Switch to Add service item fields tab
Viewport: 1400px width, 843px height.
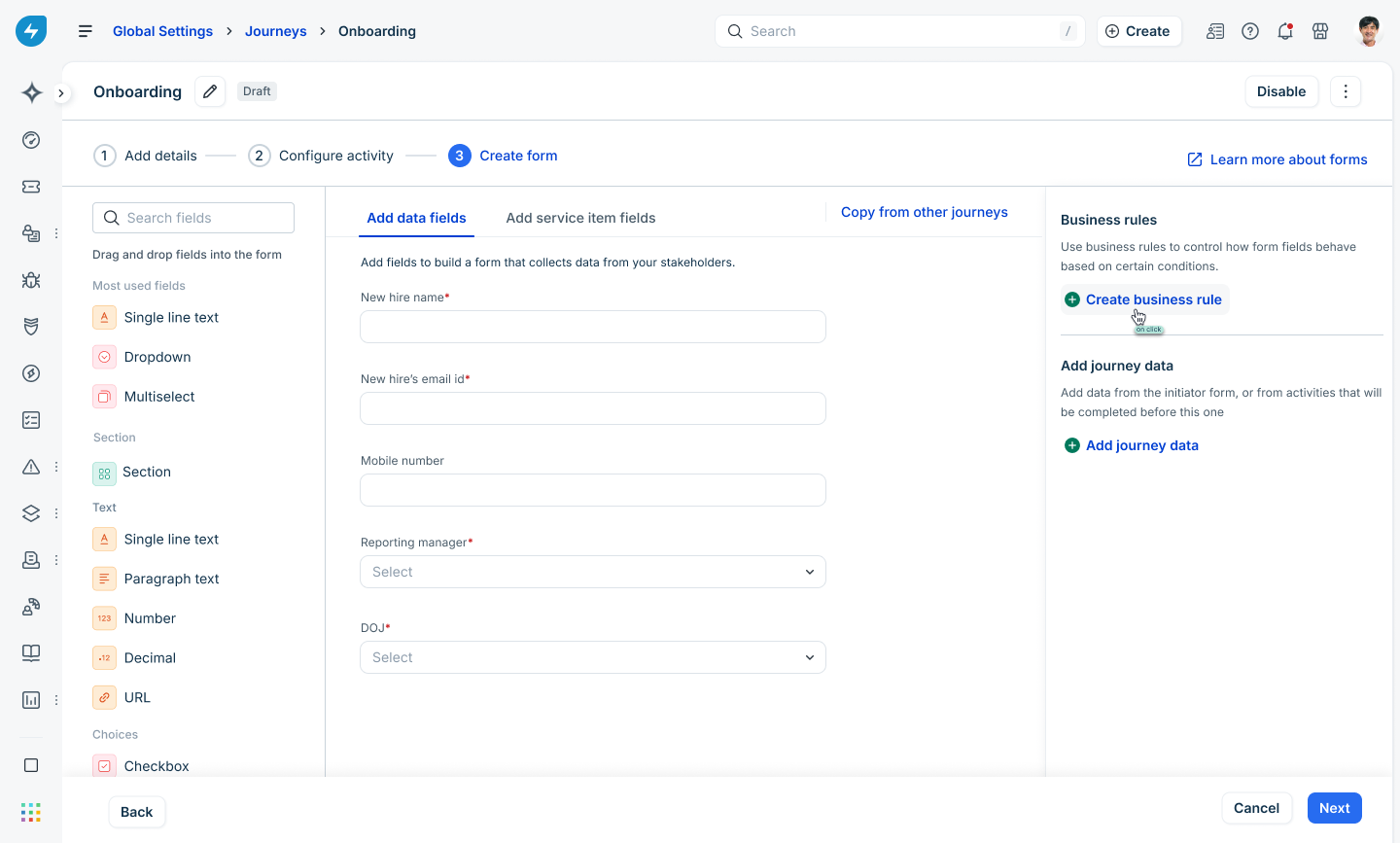(x=580, y=218)
